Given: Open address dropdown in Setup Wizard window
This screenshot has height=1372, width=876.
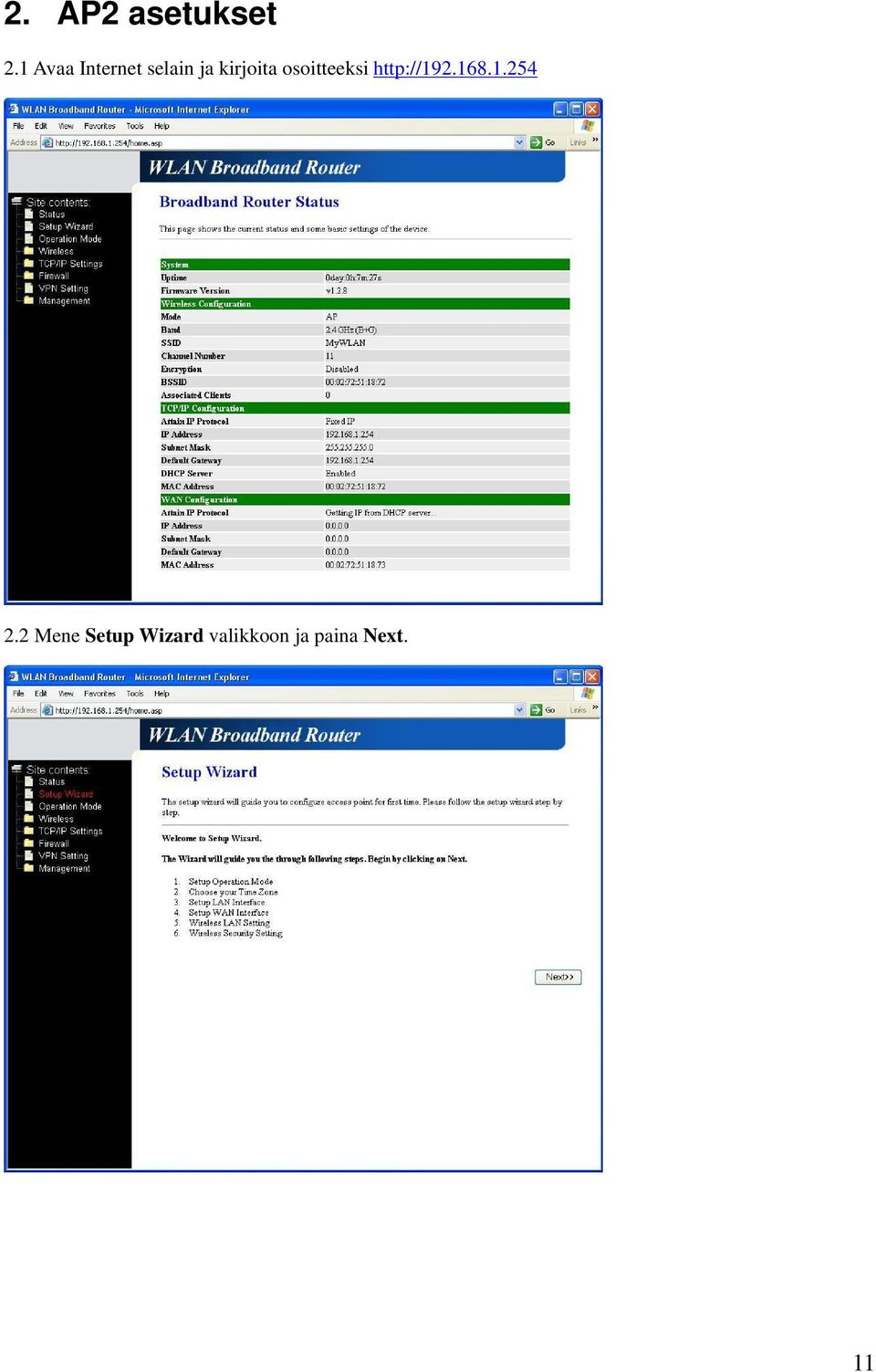Looking at the screenshot, I should point(520,710).
